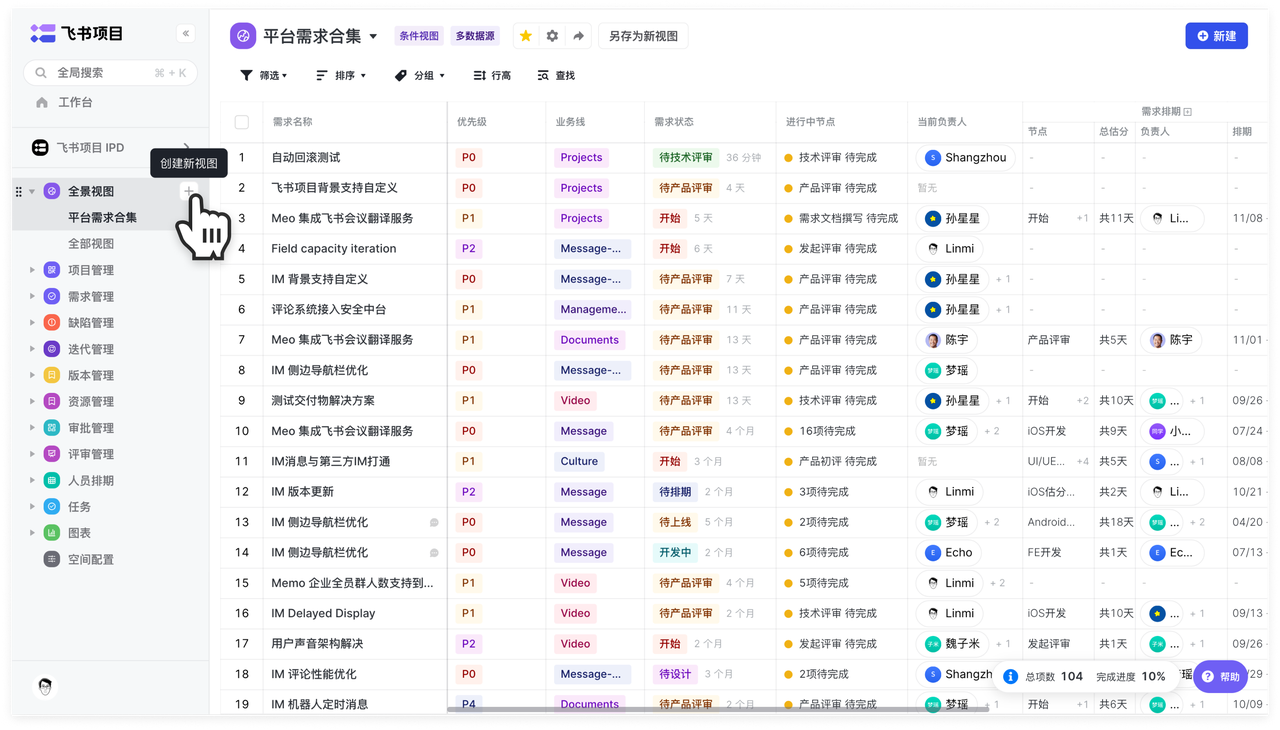Expand the 版本管理 tree arrow
The height and width of the screenshot is (730, 1280).
32,375
